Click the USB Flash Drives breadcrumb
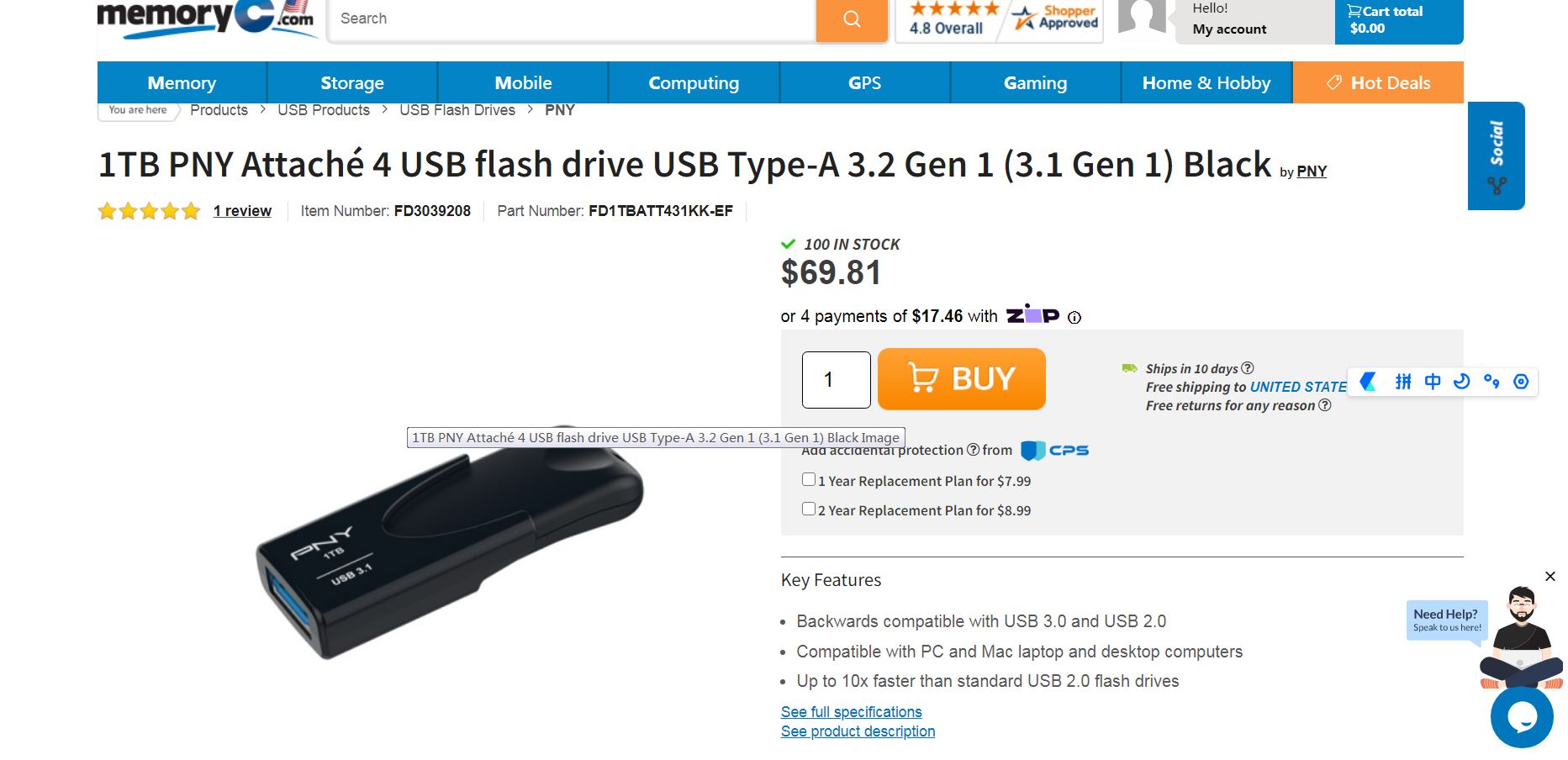 click(457, 110)
